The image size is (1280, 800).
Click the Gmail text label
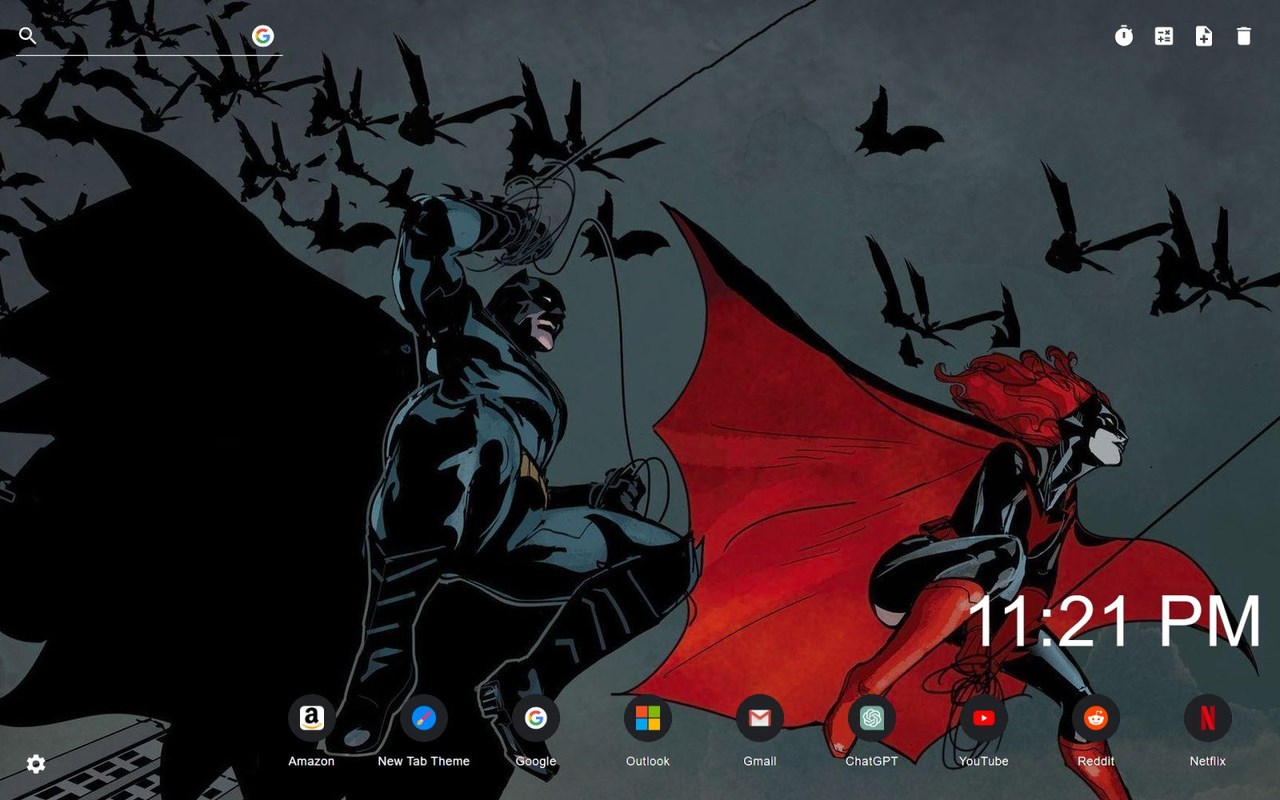click(760, 761)
